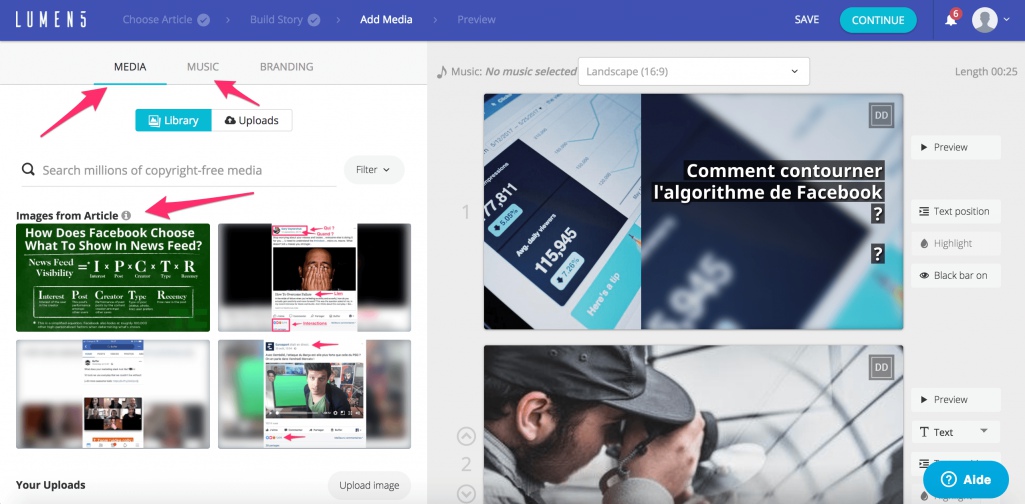The width and height of the screenshot is (1025, 504).
Task: Click the music note icon
Action: [443, 71]
